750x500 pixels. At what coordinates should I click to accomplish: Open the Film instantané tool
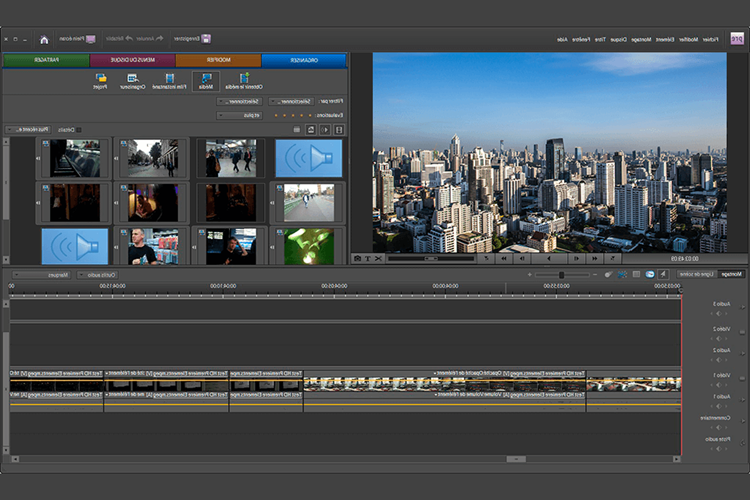(x=169, y=81)
